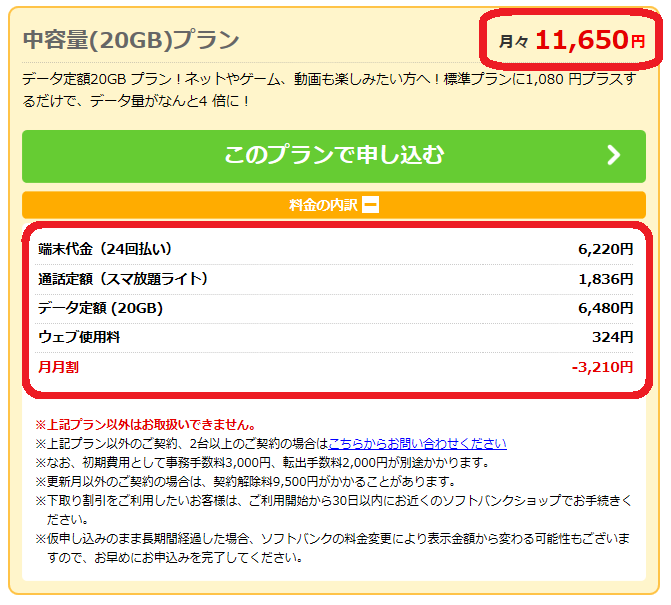The width and height of the screenshot is (671, 605).
Task: Select the データ定額 (20GB) row label
Action: coord(100,308)
